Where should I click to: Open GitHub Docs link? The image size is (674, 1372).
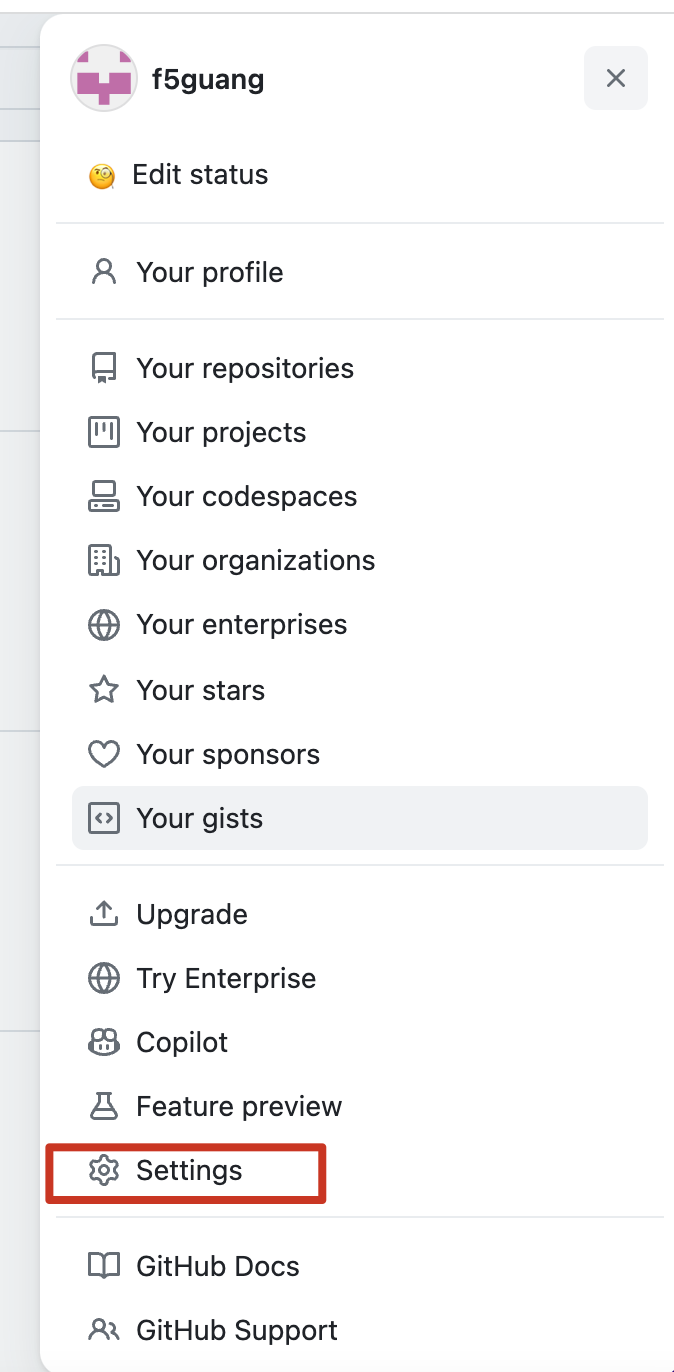coord(360,1266)
